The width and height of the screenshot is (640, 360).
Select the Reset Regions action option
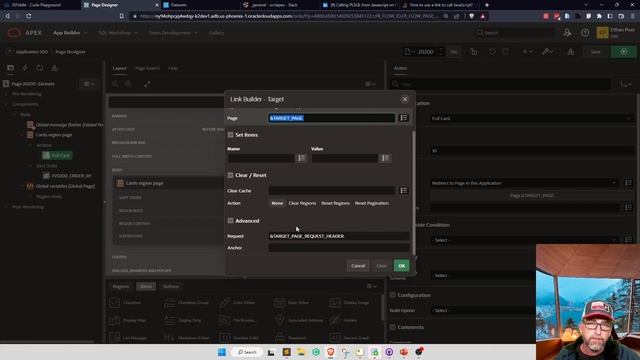click(336, 203)
